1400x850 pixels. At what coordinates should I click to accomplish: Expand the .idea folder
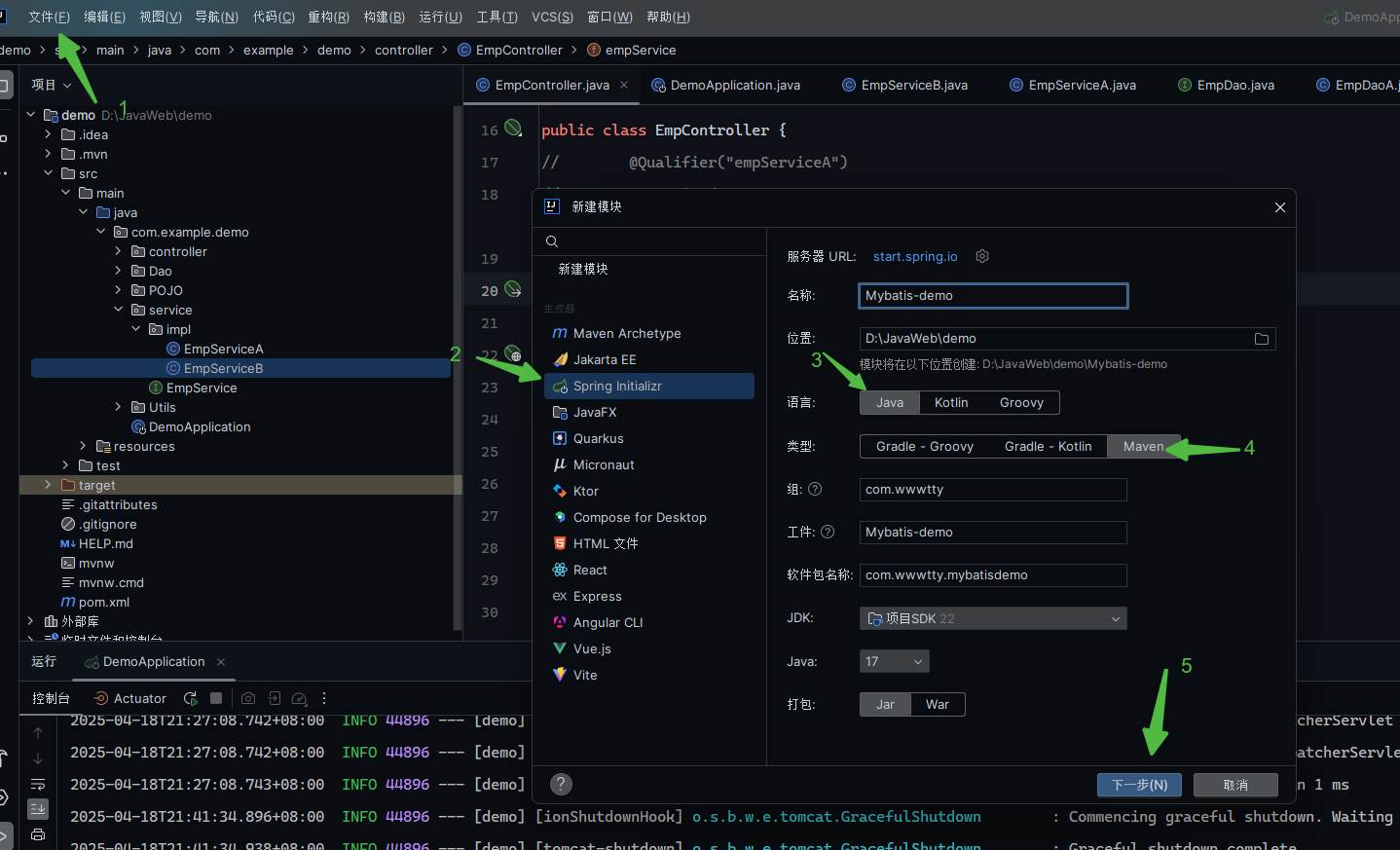point(48,134)
